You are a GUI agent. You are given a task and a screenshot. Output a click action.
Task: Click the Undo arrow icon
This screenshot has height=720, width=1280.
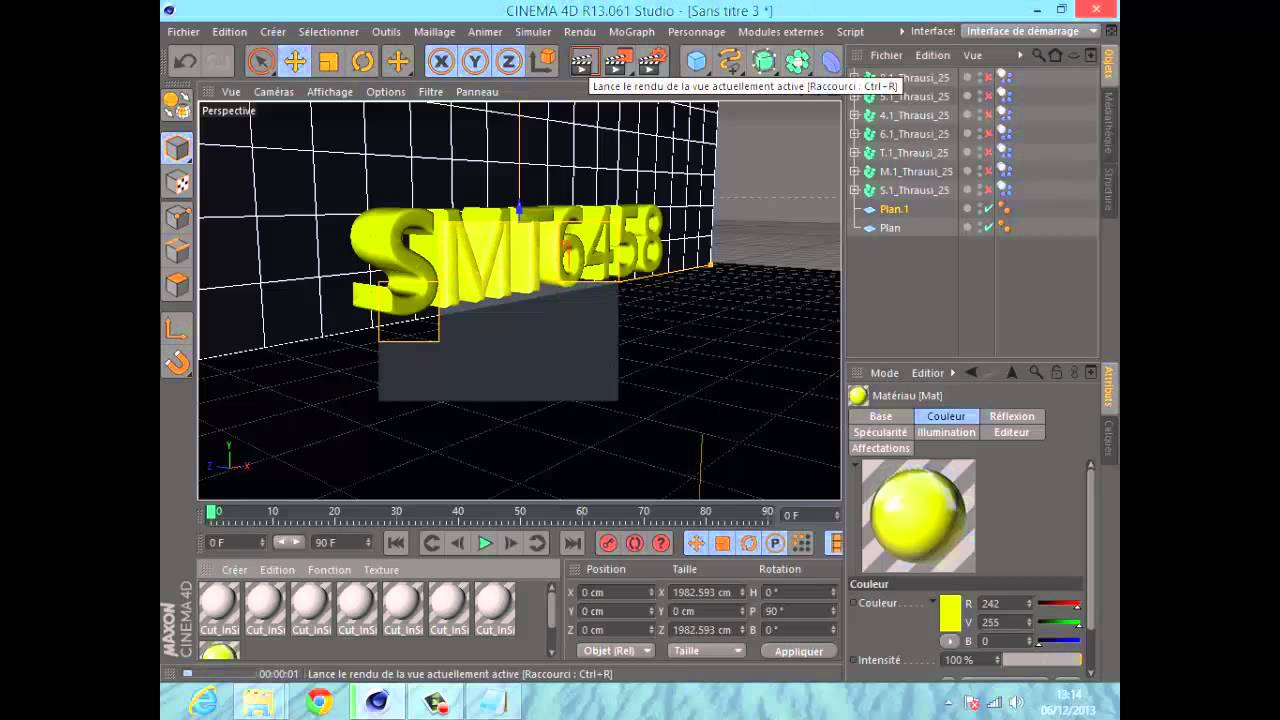pos(185,62)
